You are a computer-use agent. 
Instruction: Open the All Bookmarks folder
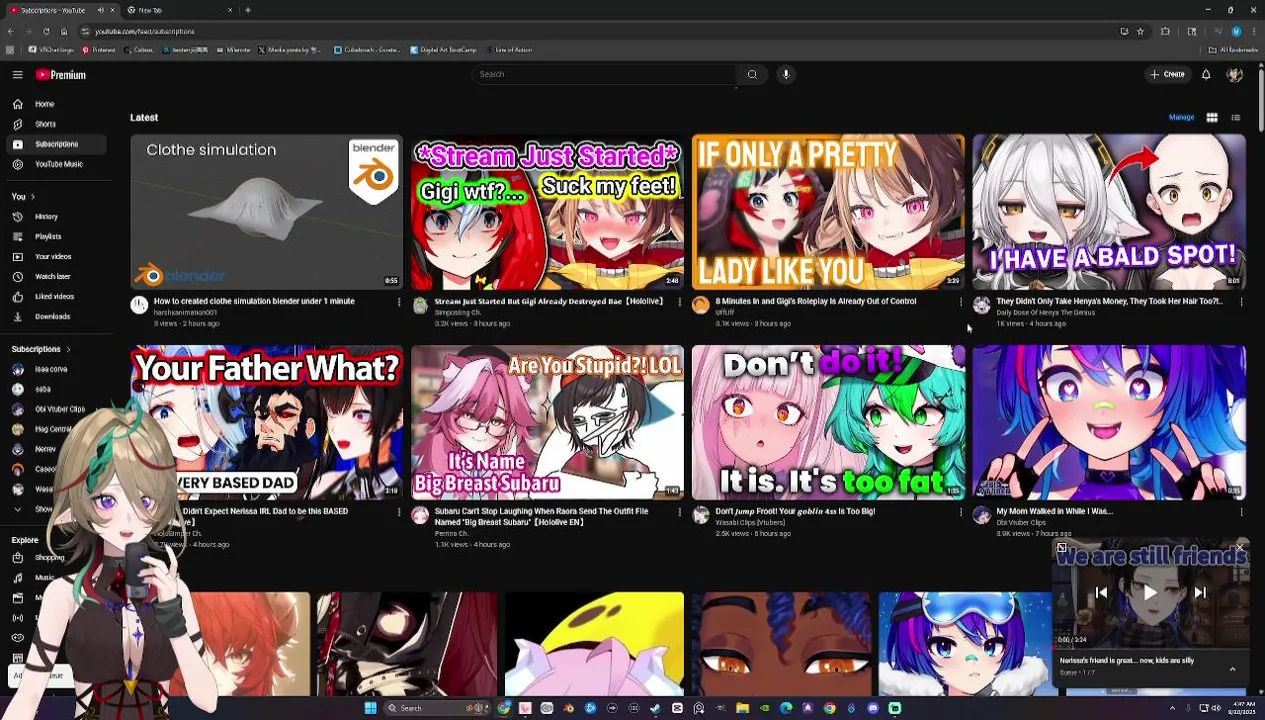pyautogui.click(x=1232, y=50)
